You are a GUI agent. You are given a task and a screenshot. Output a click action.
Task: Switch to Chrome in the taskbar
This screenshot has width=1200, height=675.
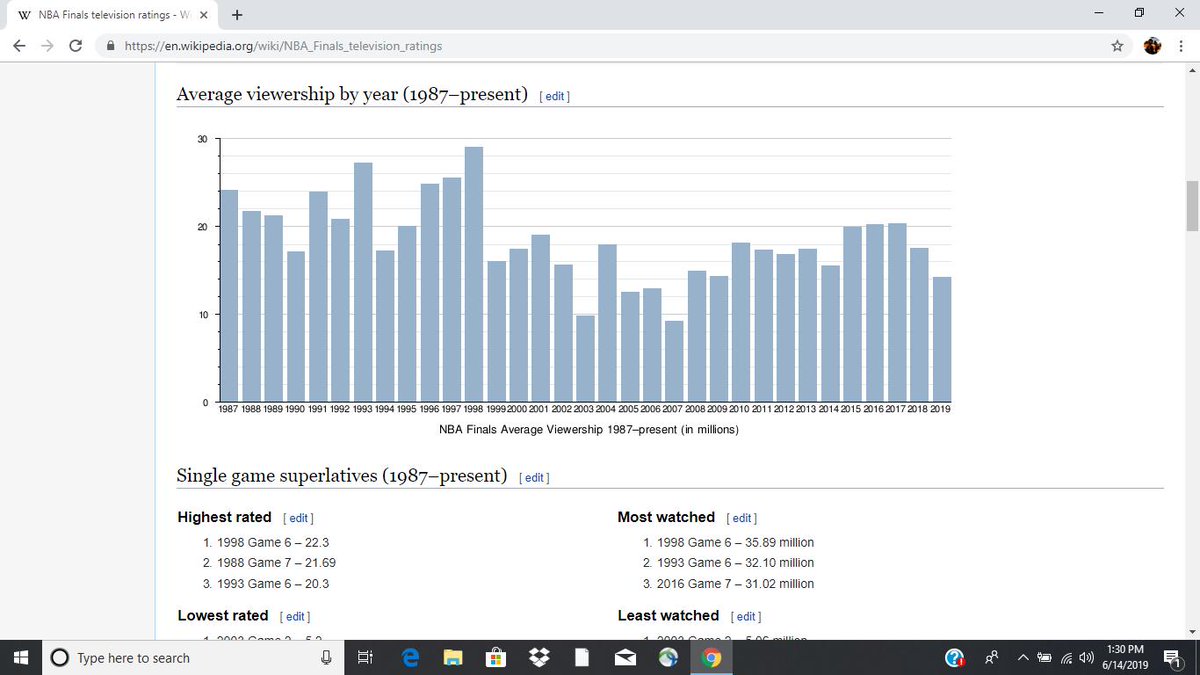coord(712,658)
